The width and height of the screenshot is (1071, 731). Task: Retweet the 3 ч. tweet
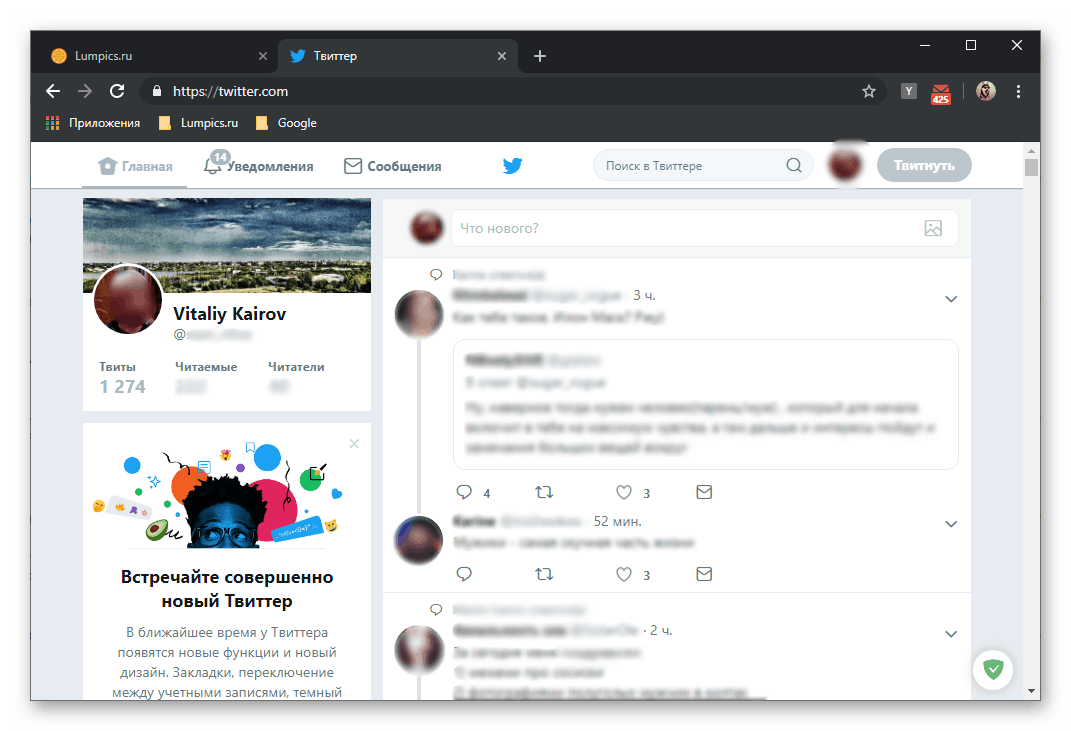point(544,492)
